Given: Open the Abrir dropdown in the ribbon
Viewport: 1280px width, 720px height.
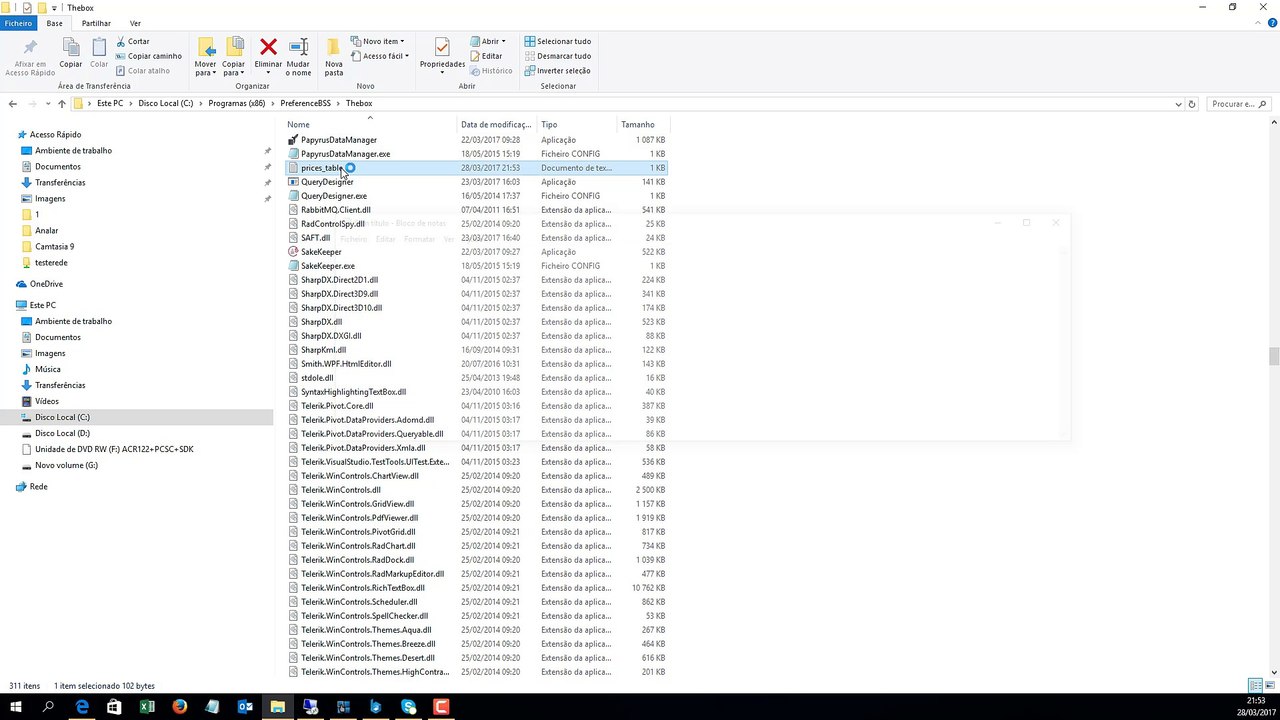Looking at the screenshot, I should point(488,41).
